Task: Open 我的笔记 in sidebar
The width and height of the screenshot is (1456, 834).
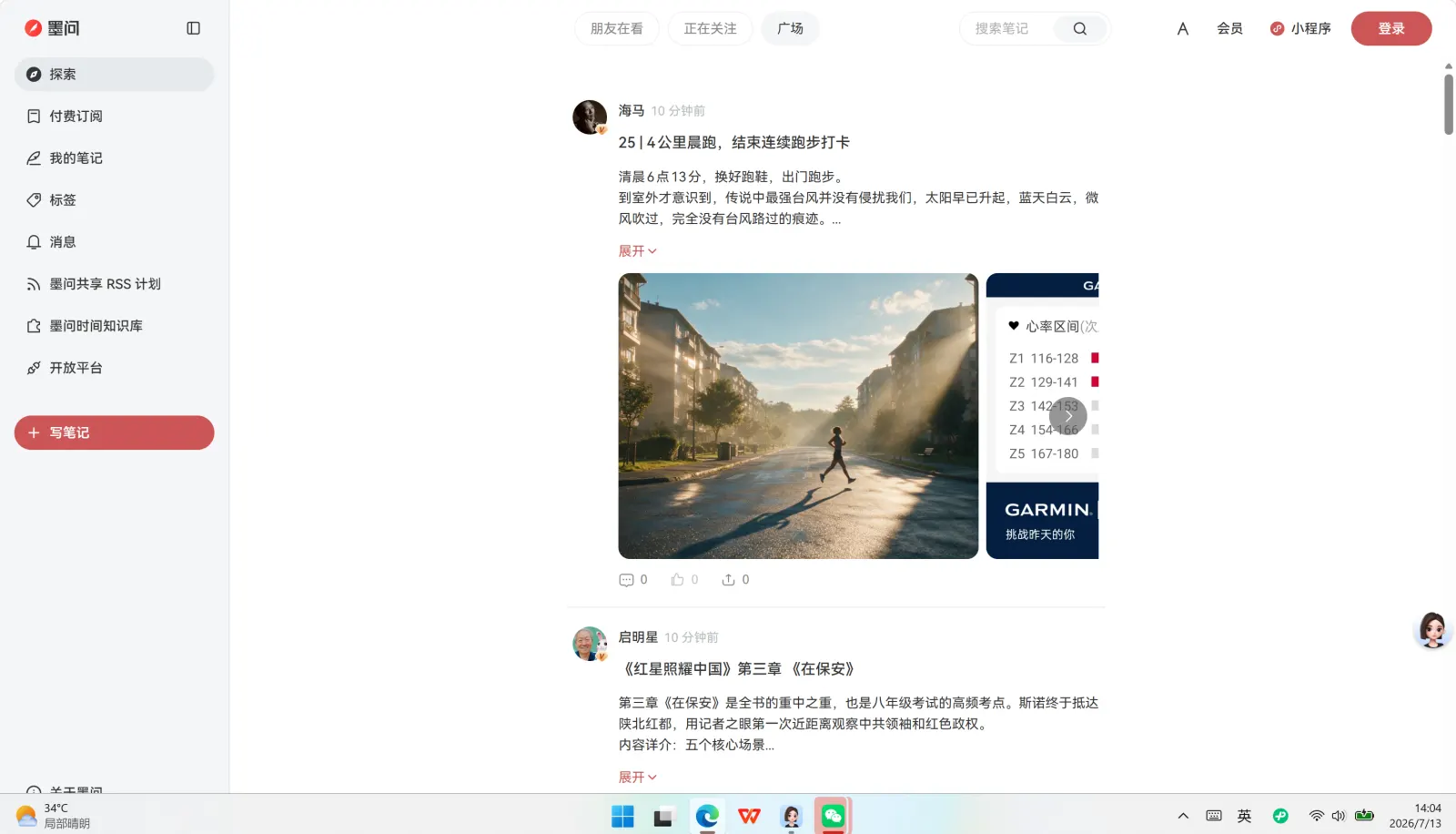Action: tap(114, 158)
